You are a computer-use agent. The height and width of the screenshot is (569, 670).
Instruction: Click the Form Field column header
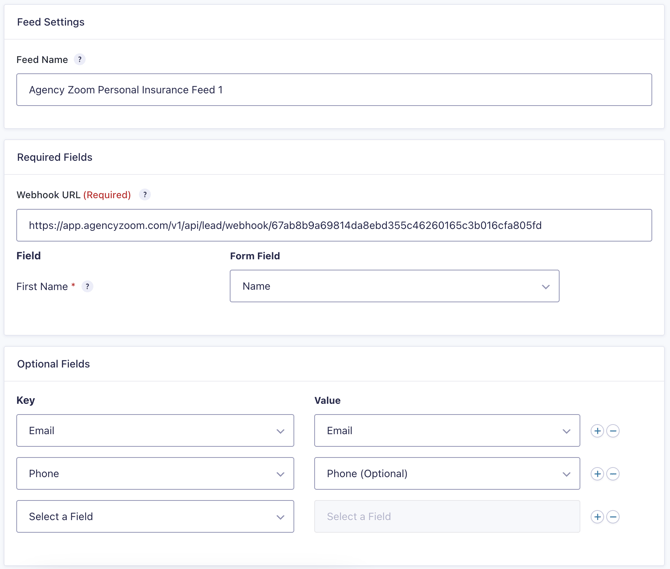255,256
